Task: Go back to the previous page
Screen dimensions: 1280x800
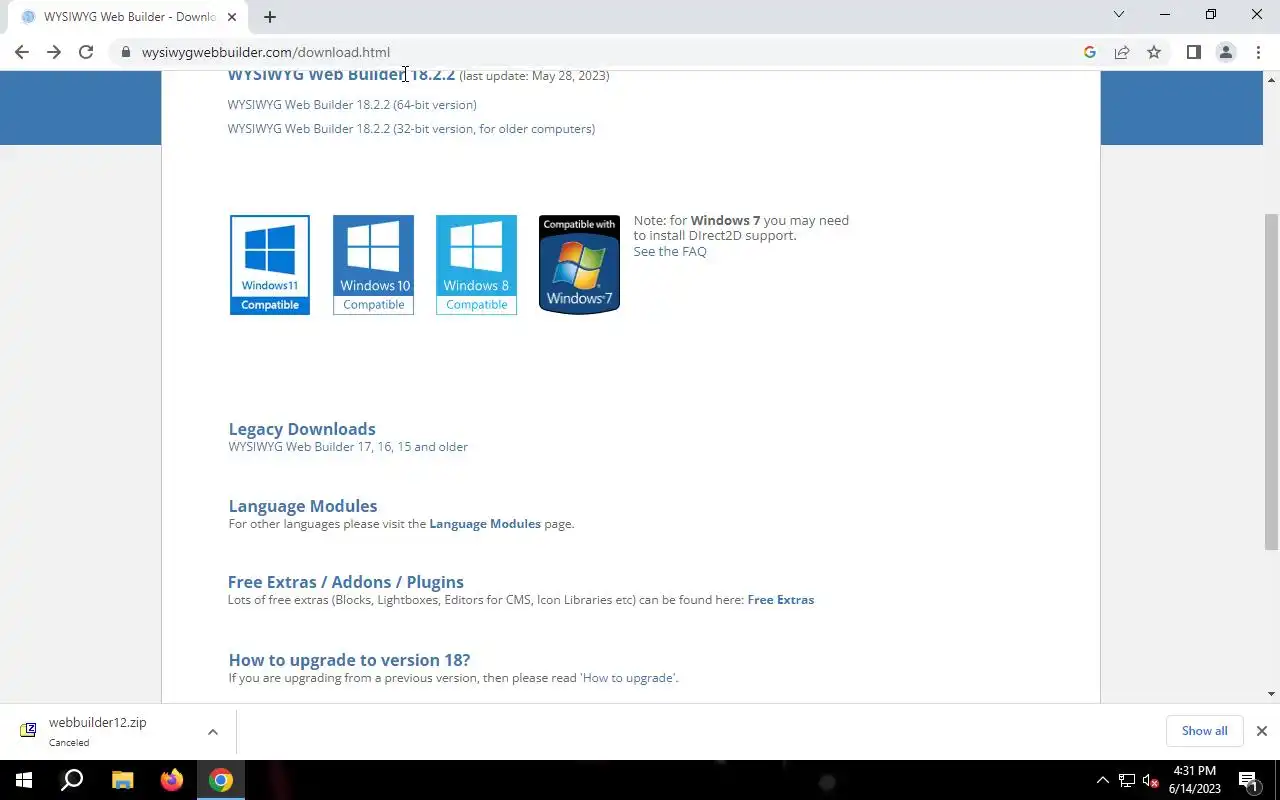Action: click(22, 52)
